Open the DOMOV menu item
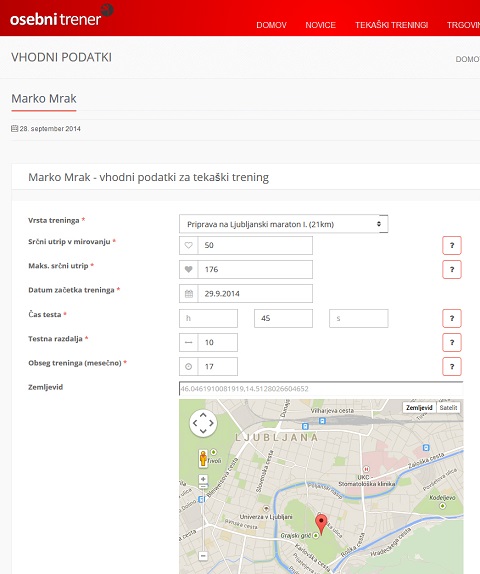Viewport: 480px width, 574px height. point(271,25)
